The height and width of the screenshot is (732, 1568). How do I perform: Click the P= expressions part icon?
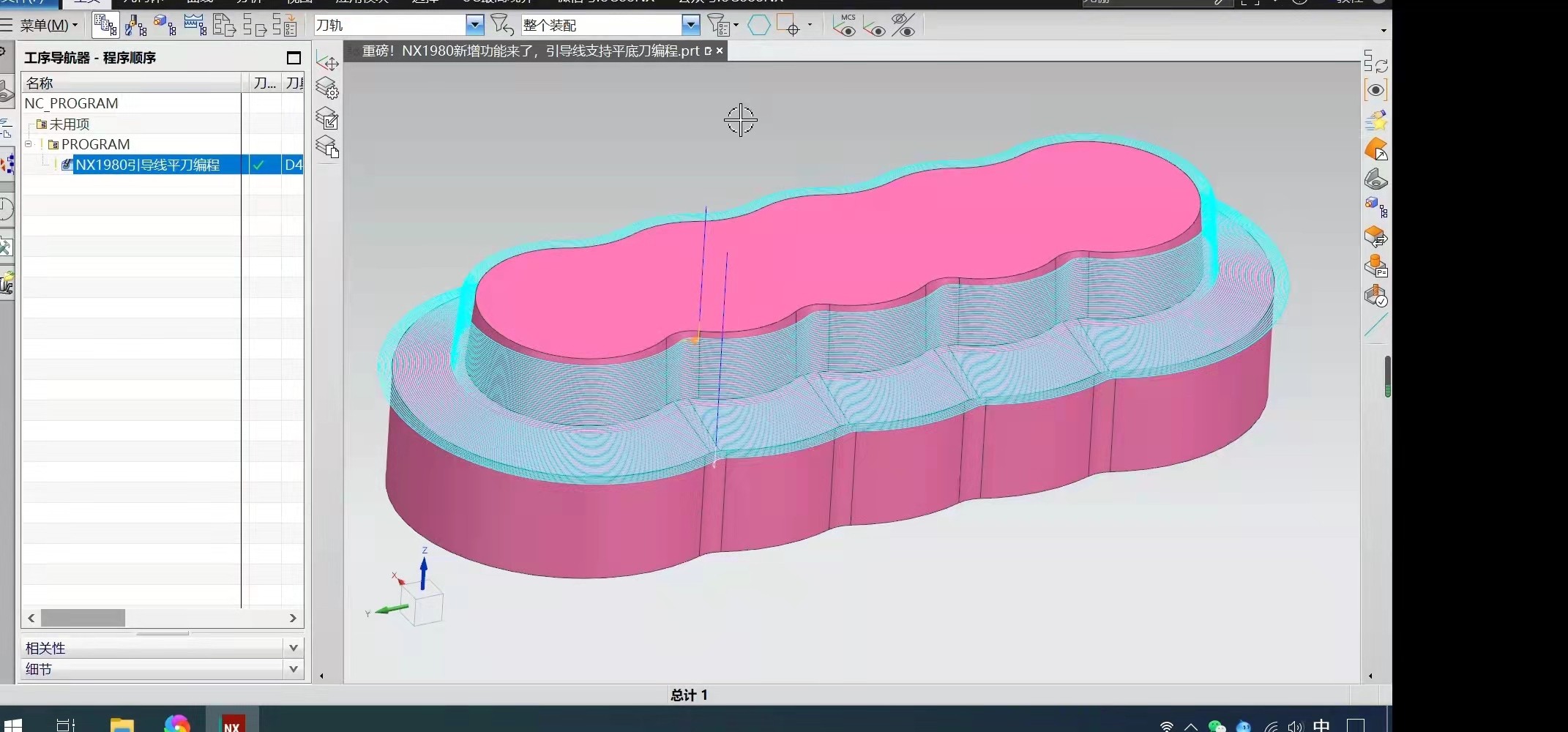tap(1376, 266)
